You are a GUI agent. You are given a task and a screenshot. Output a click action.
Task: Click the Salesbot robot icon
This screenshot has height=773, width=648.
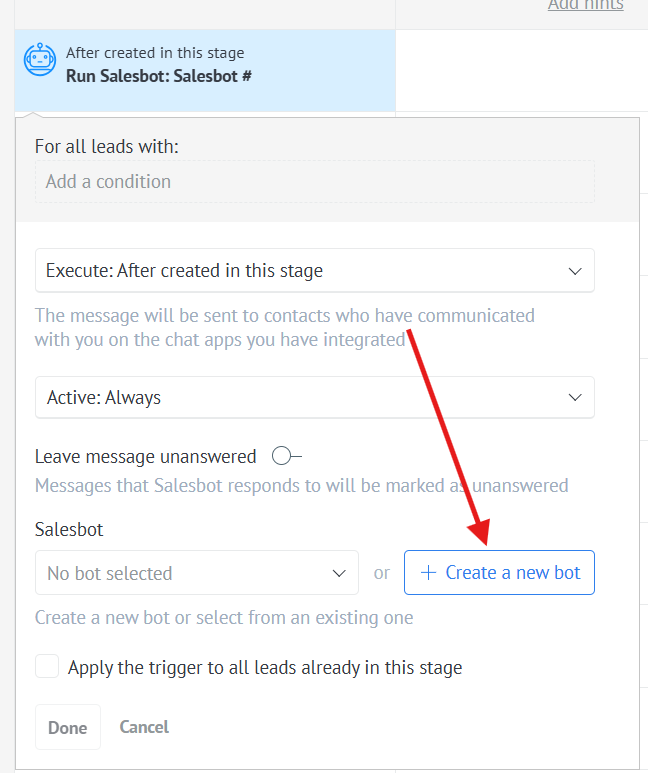(39, 60)
